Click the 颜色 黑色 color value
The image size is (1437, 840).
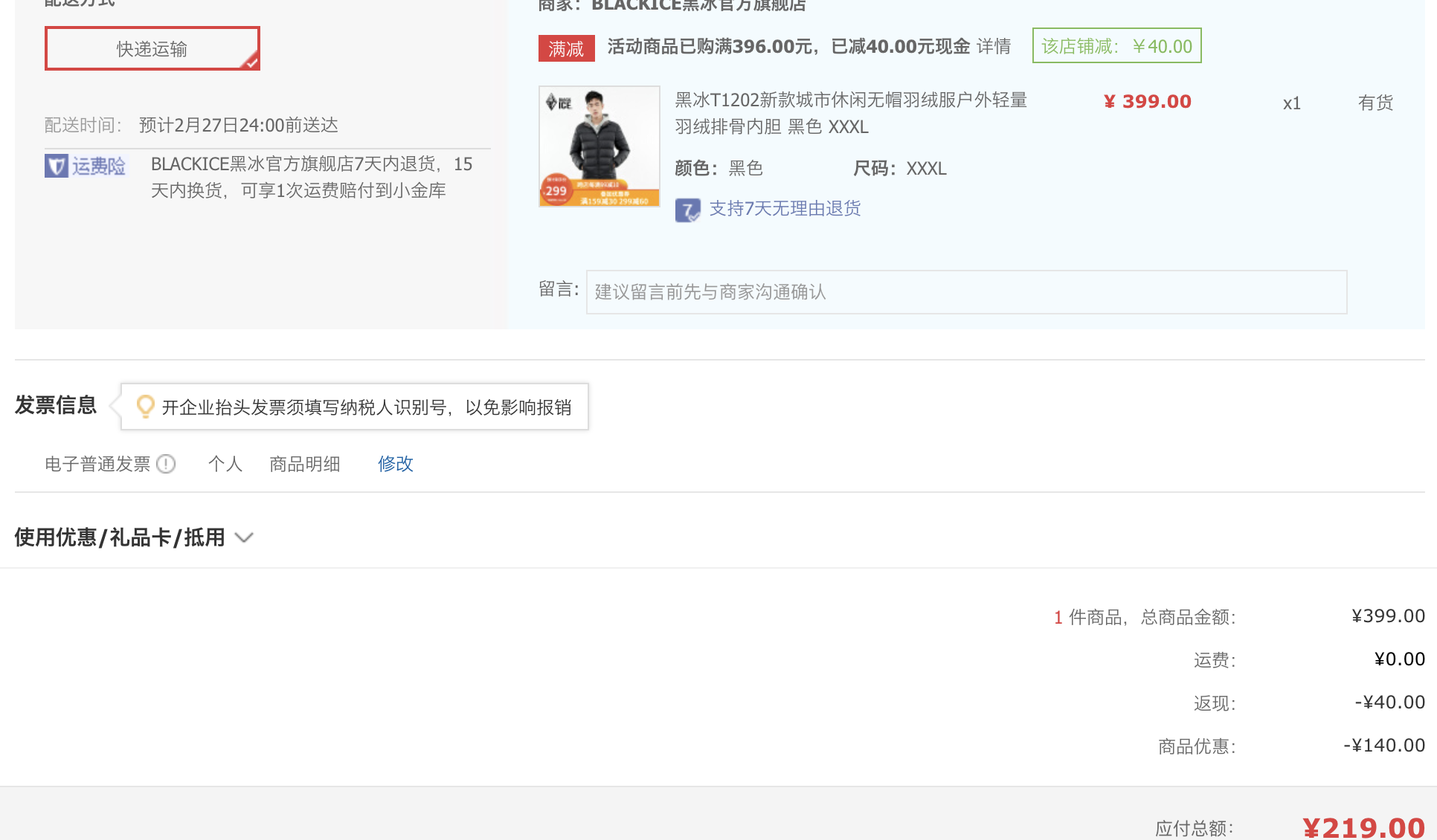point(746,169)
